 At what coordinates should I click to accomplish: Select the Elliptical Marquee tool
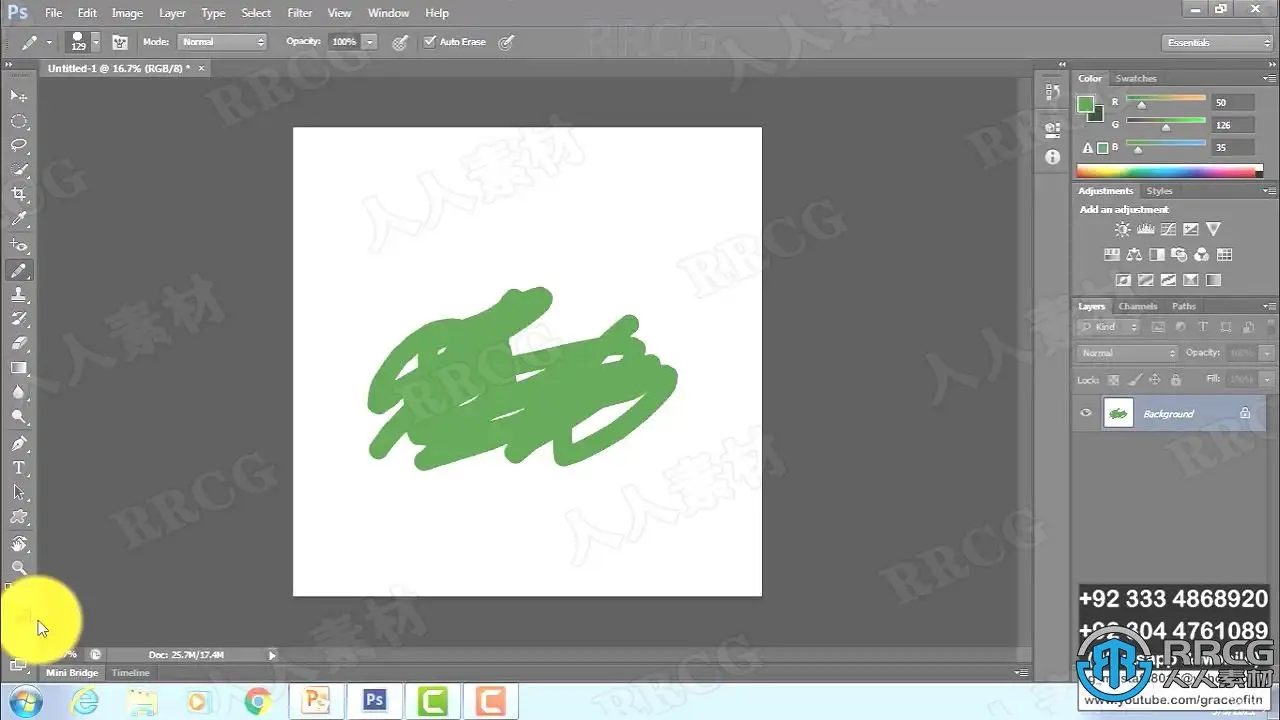point(19,120)
